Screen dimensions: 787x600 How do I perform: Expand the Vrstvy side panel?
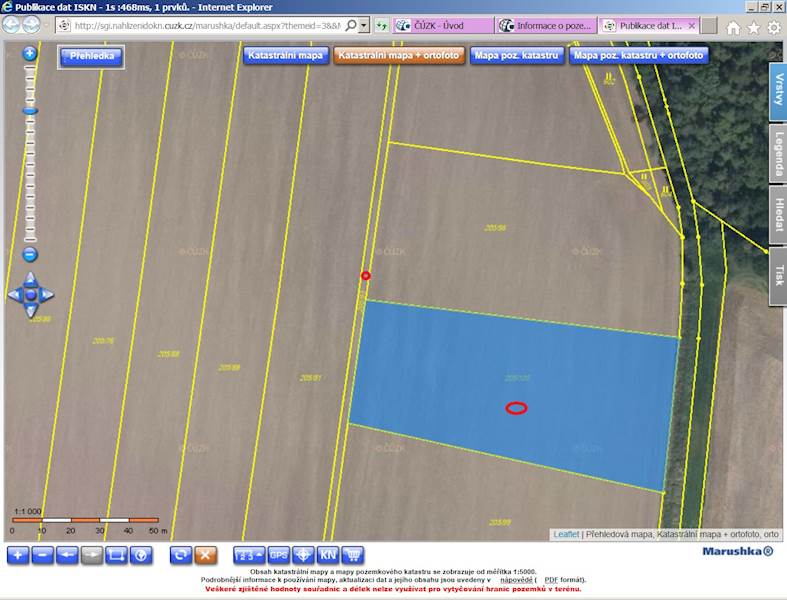pyautogui.click(x=778, y=91)
